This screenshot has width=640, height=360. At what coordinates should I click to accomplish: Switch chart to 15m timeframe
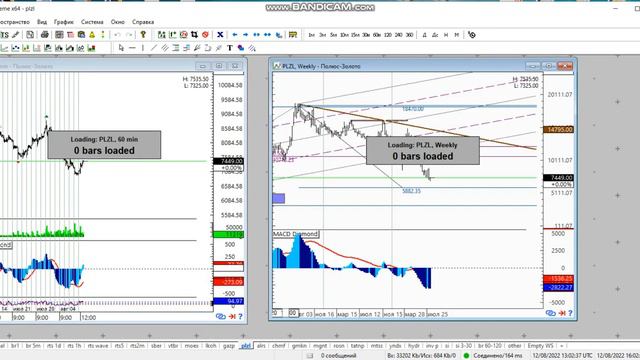pyautogui.click(x=355, y=35)
